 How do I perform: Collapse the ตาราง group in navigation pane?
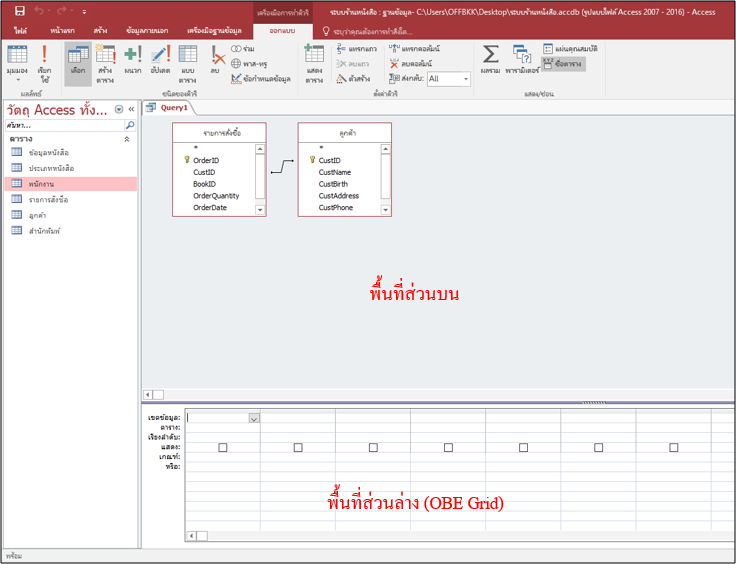[x=126, y=139]
